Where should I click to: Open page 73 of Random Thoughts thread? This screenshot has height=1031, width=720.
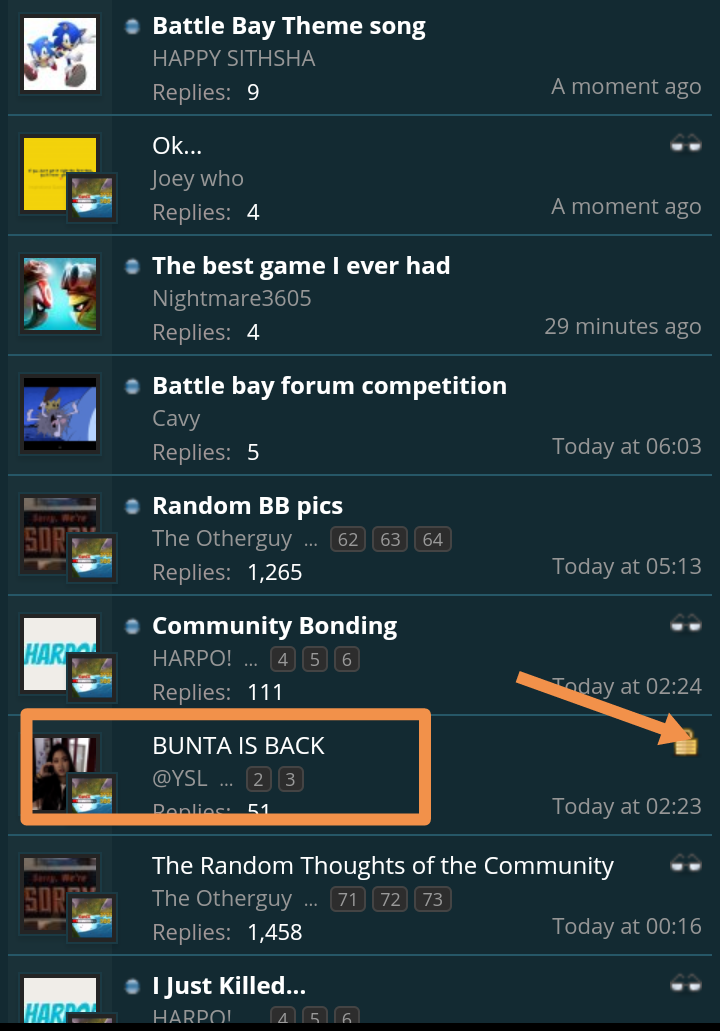pos(433,899)
